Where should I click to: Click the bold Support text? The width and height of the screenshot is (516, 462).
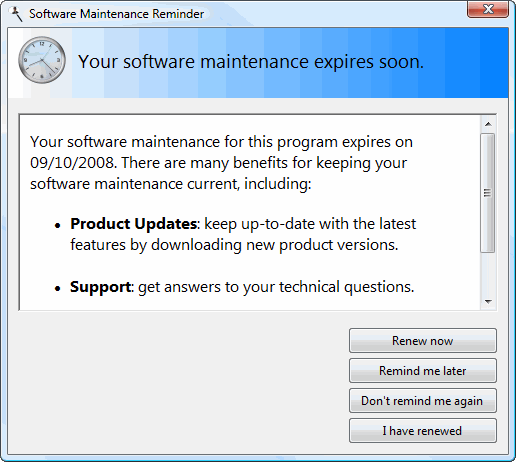(100, 287)
